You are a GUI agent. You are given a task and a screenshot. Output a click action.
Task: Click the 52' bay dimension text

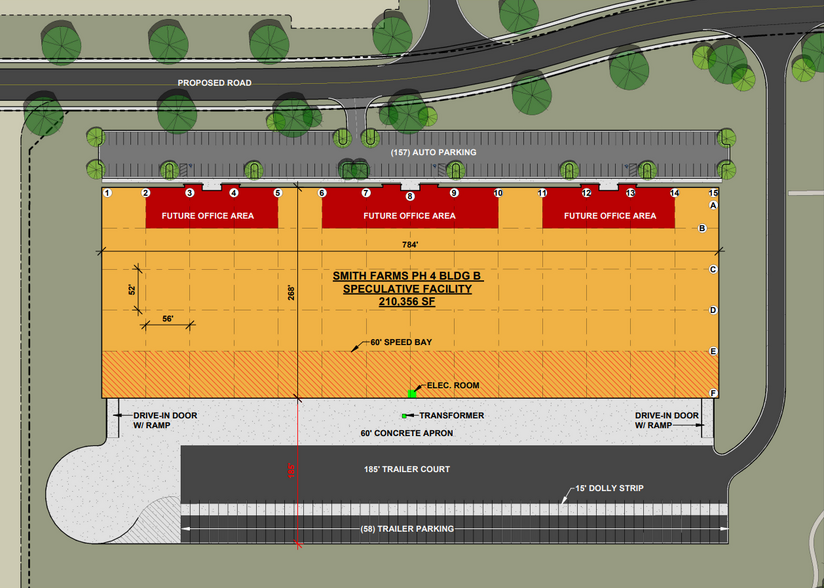(x=132, y=289)
